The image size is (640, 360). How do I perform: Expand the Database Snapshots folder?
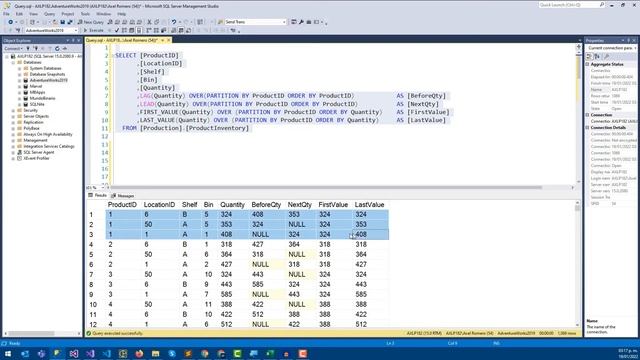pos(19,74)
